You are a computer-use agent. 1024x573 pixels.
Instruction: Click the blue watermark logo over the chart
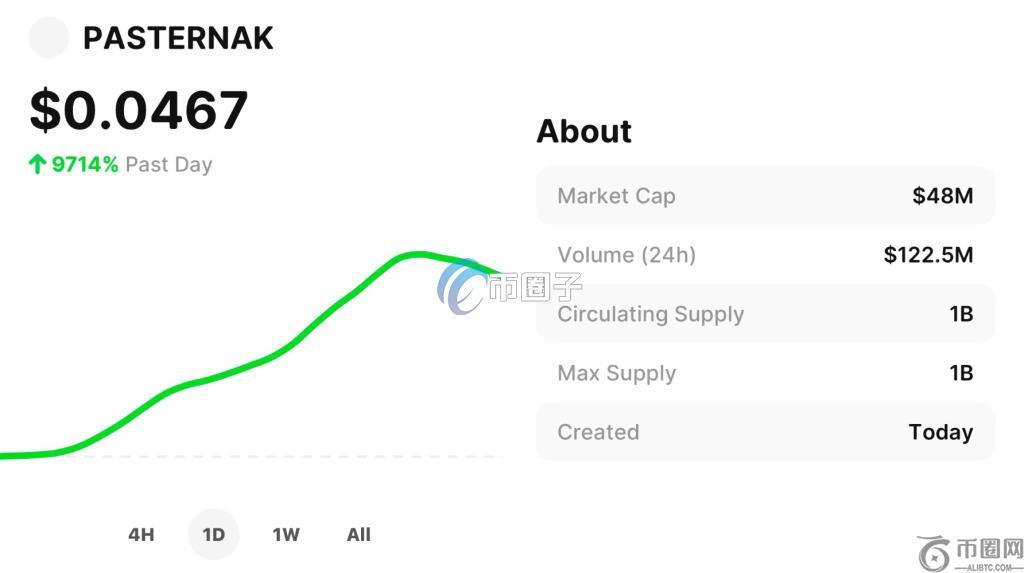460,286
